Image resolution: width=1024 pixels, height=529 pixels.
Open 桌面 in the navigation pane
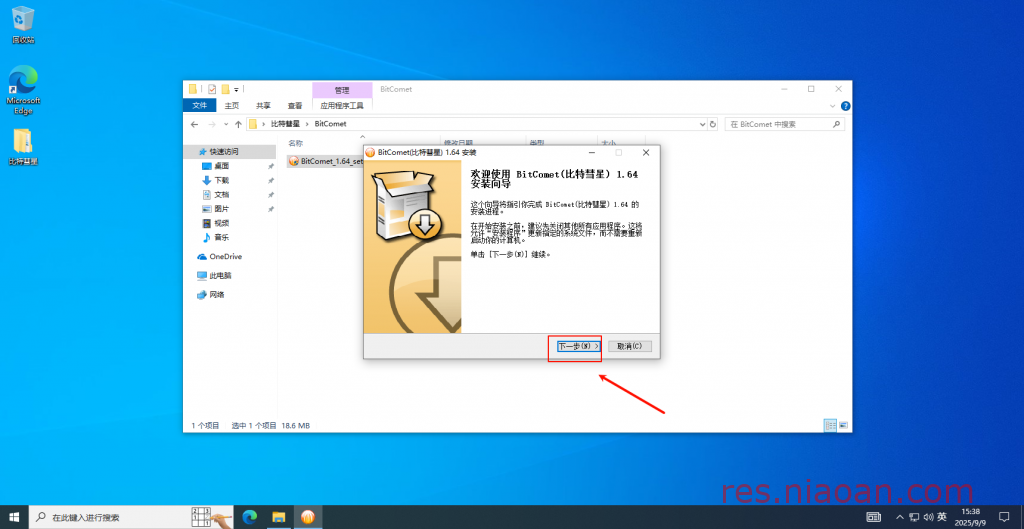[221, 166]
